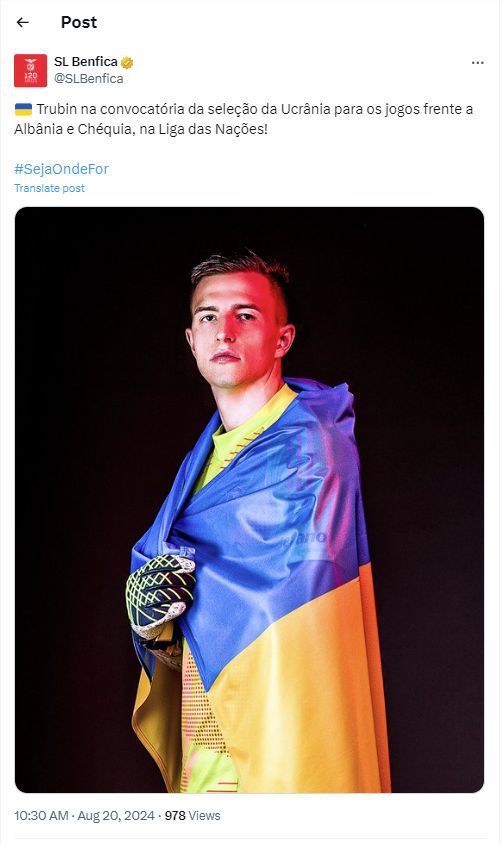This screenshot has width=503, height=844.
Task: Click the 978 Views counter
Action: [192, 815]
